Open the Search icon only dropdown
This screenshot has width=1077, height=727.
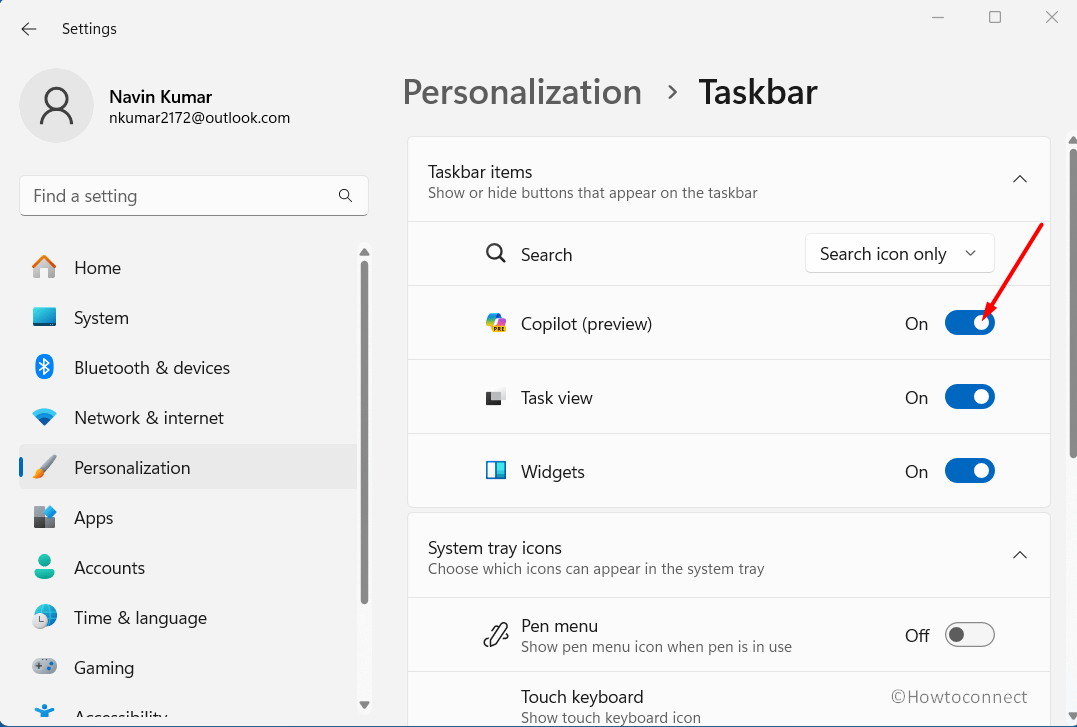tap(899, 254)
